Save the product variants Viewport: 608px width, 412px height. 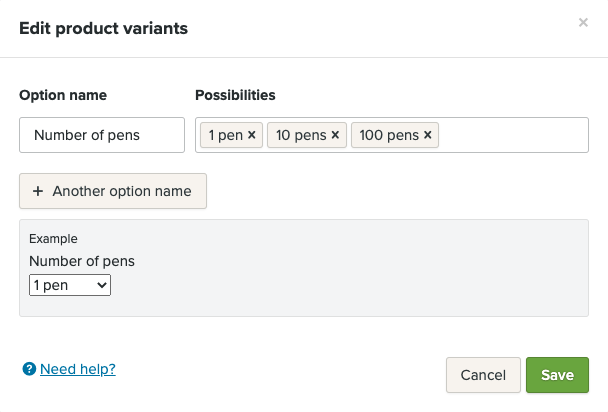557,375
